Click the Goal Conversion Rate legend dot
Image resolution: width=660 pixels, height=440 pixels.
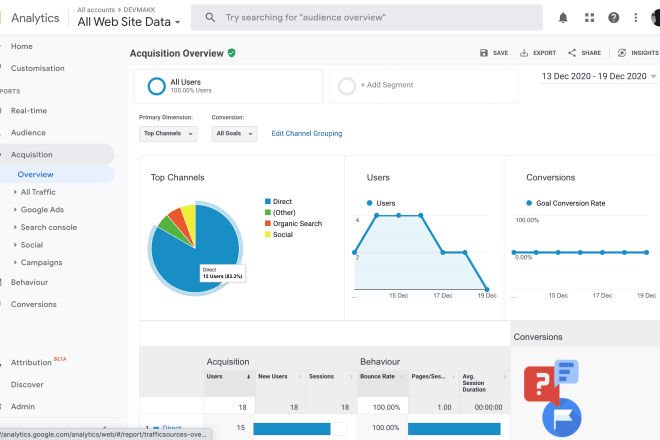point(529,203)
